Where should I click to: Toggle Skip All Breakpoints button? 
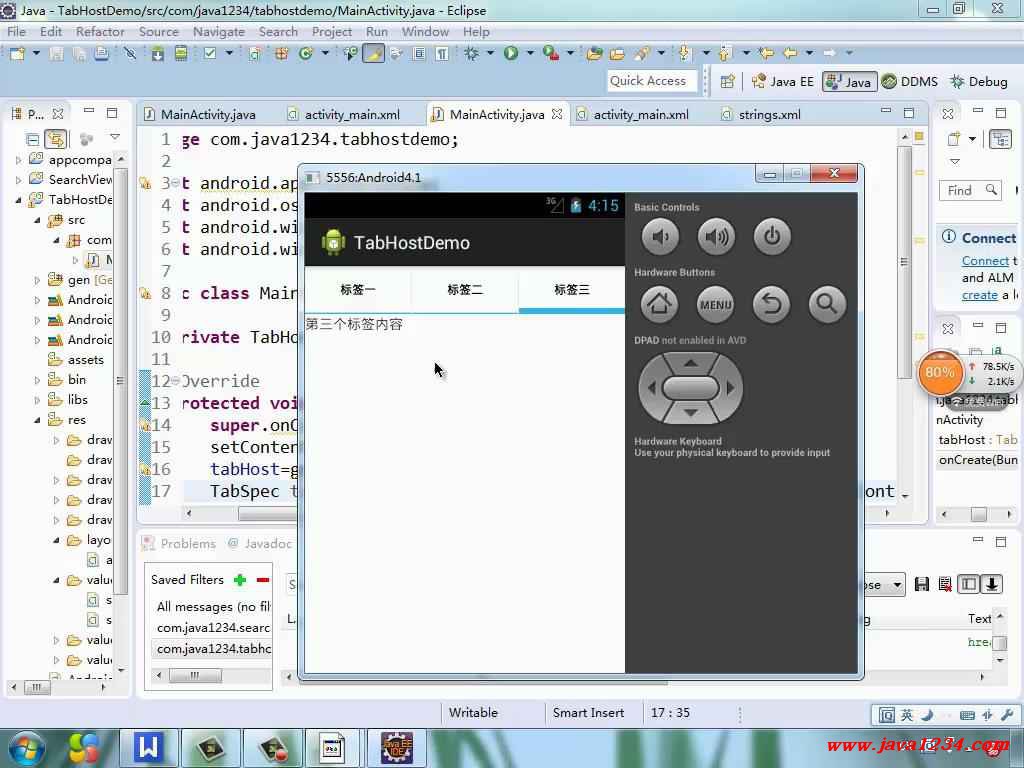pos(130,53)
